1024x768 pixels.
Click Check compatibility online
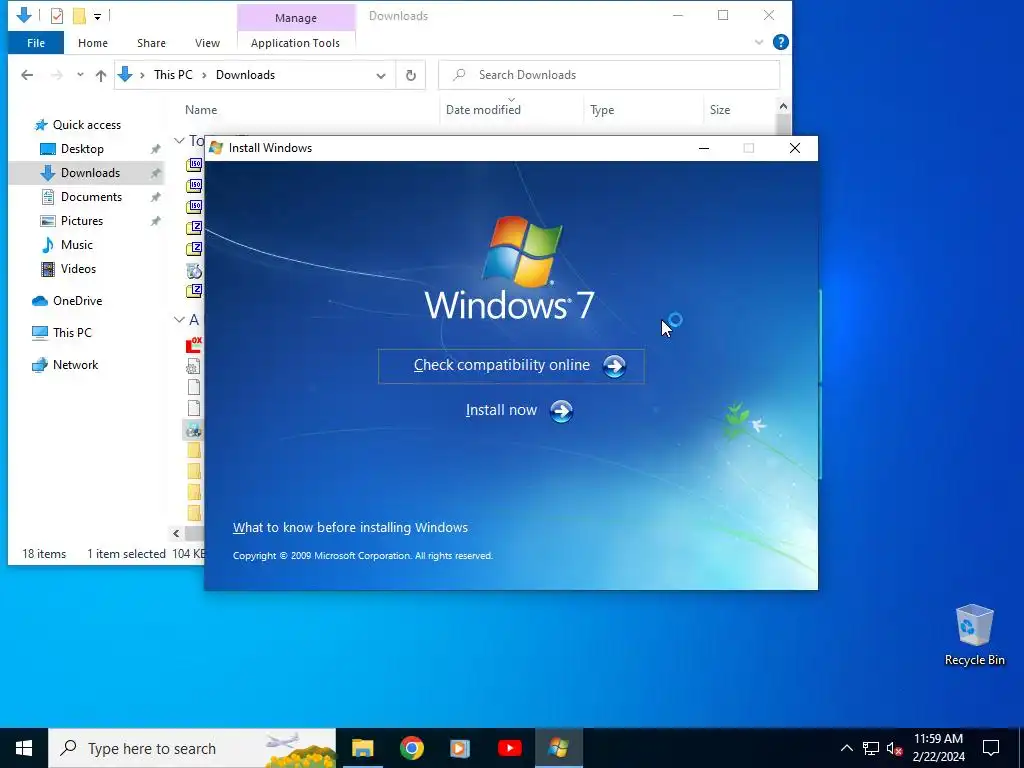(511, 366)
